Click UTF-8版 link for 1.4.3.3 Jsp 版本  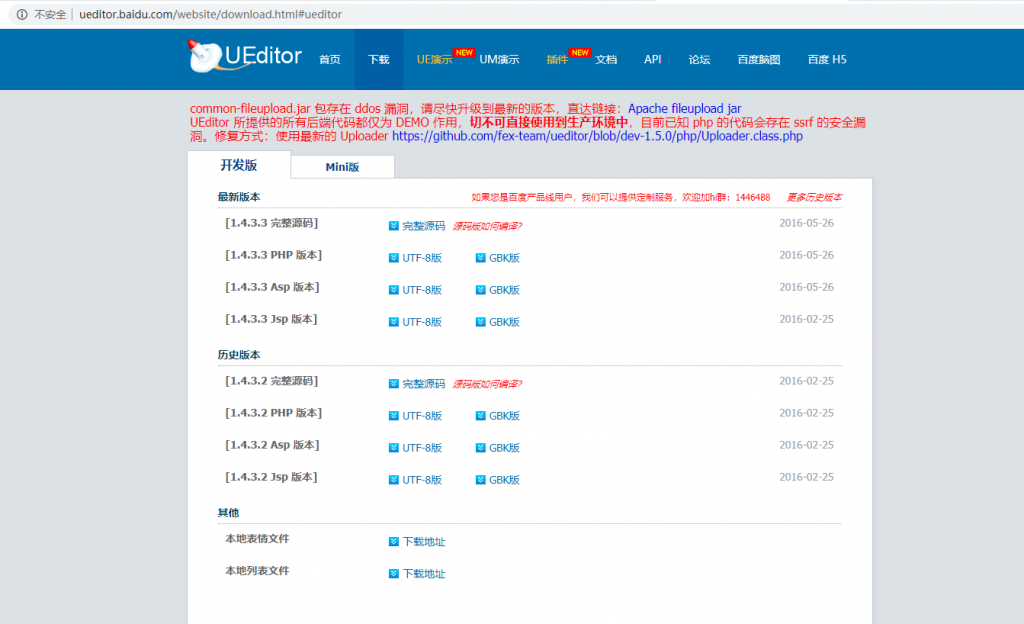[422, 322]
